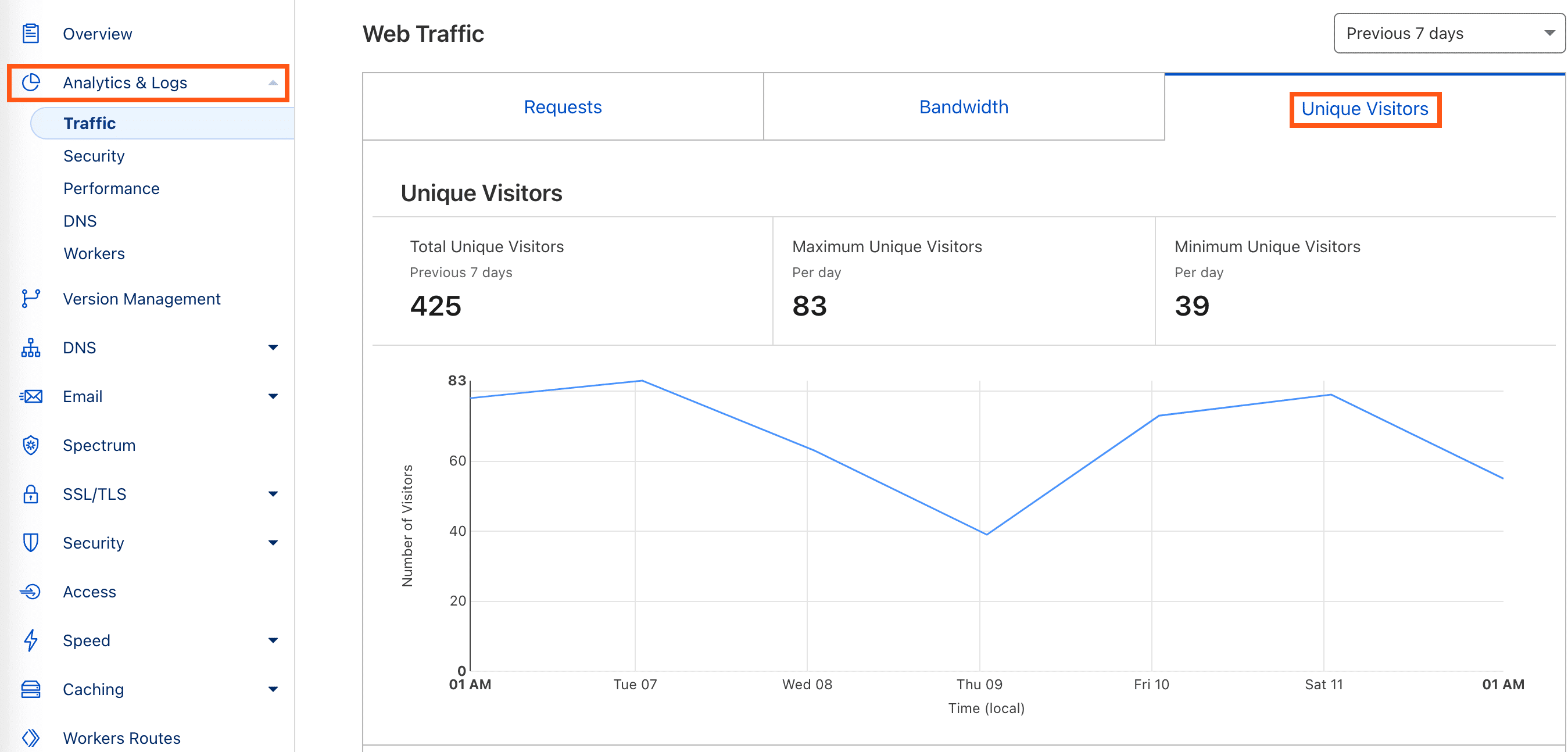1568x752 pixels.
Task: Click the Caching icon in sidebar
Action: click(30, 689)
